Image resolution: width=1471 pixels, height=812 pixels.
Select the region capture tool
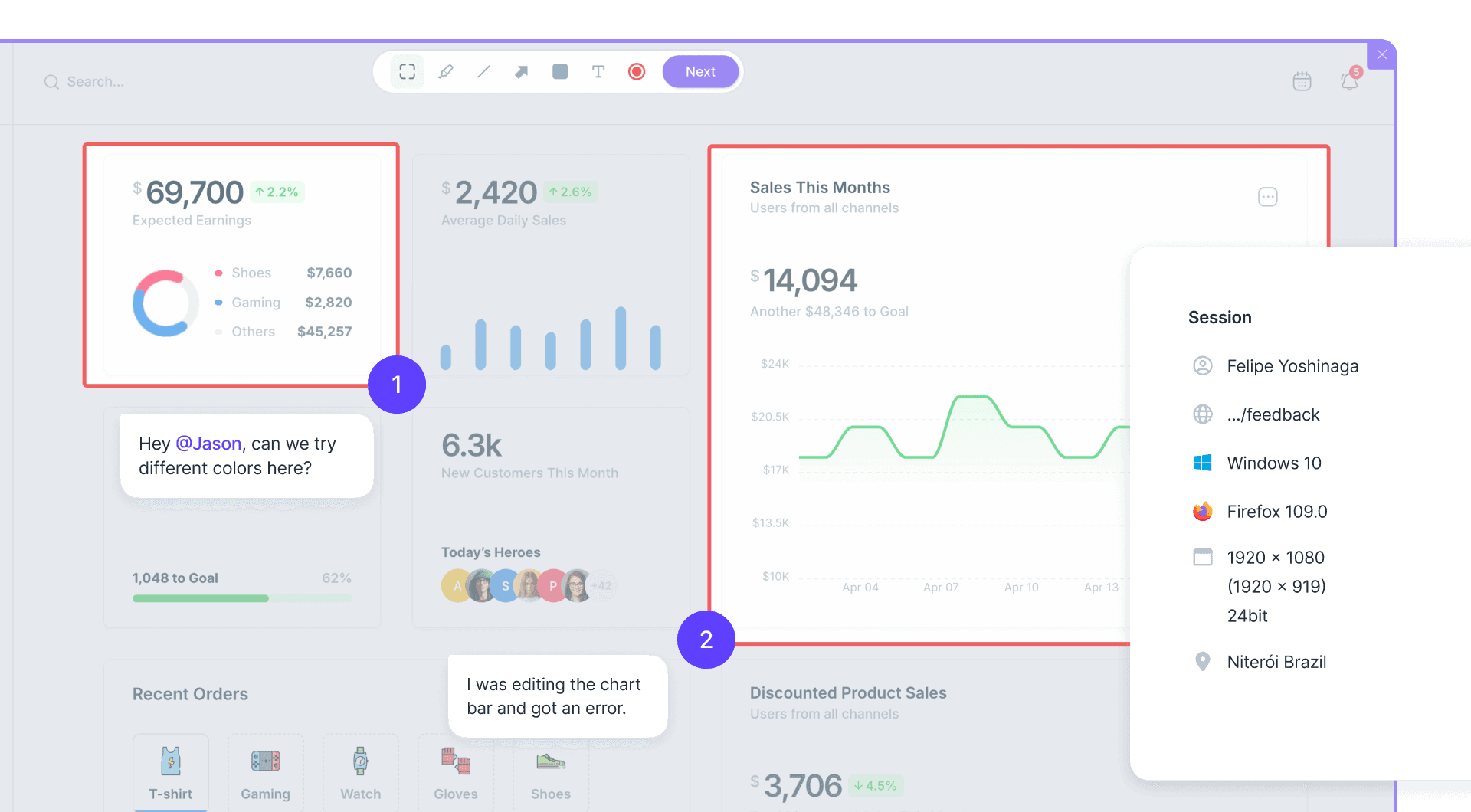[x=408, y=71]
